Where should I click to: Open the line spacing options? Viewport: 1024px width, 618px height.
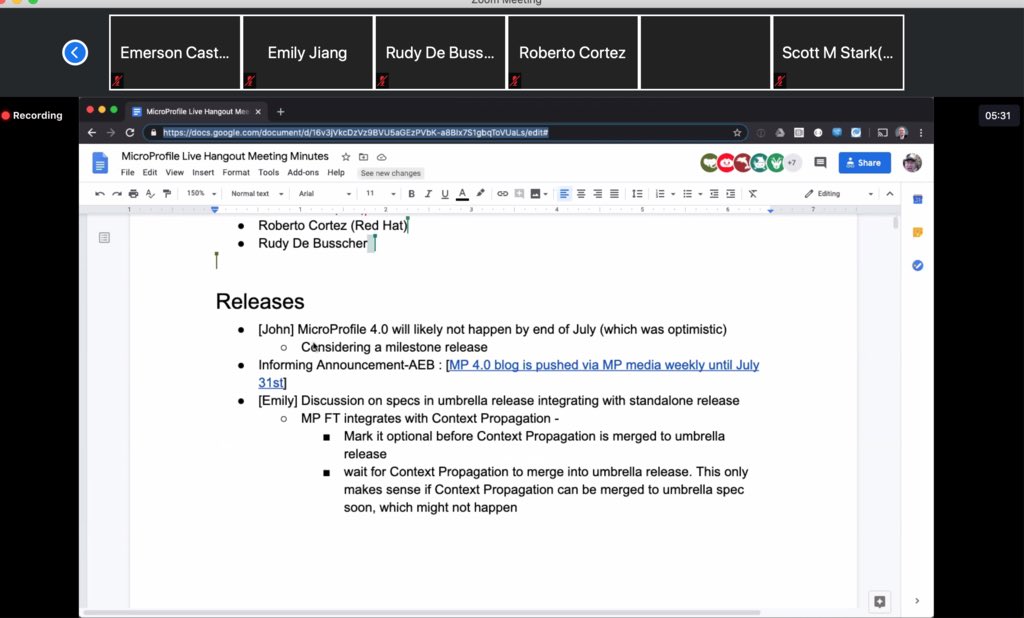(637, 193)
